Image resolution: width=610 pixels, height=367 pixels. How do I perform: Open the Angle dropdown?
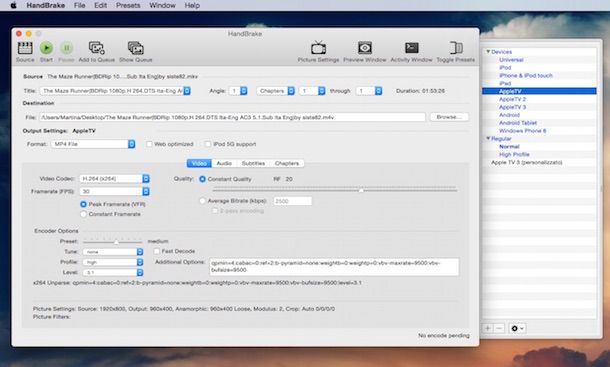(x=238, y=91)
